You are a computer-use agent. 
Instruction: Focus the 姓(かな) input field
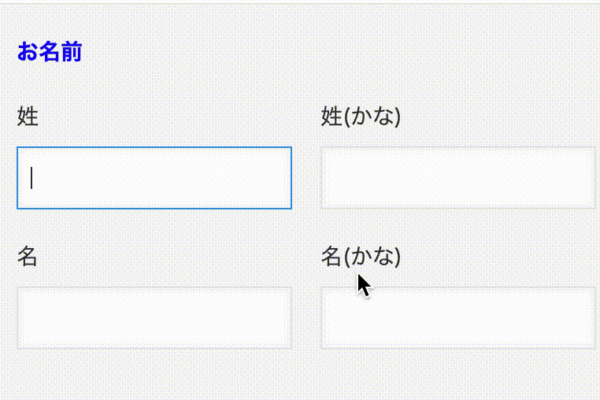457,178
